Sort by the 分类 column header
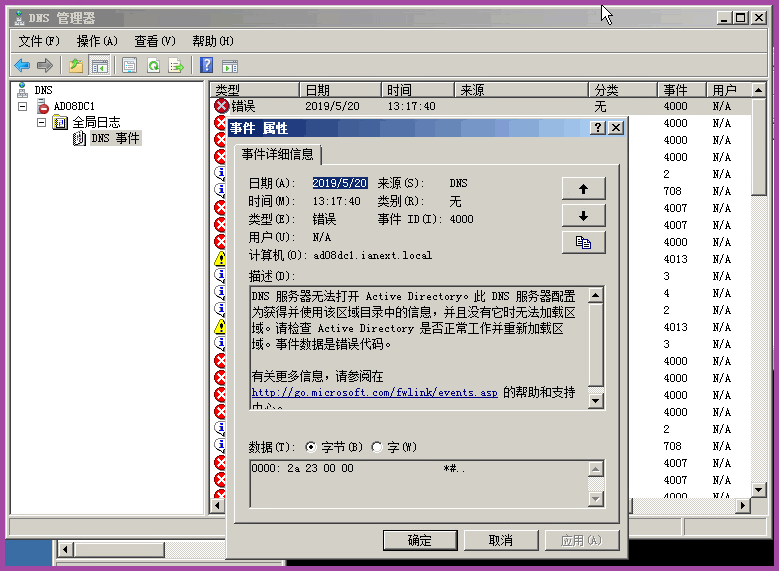Image resolution: width=779 pixels, height=571 pixels. pyautogui.click(x=623, y=90)
